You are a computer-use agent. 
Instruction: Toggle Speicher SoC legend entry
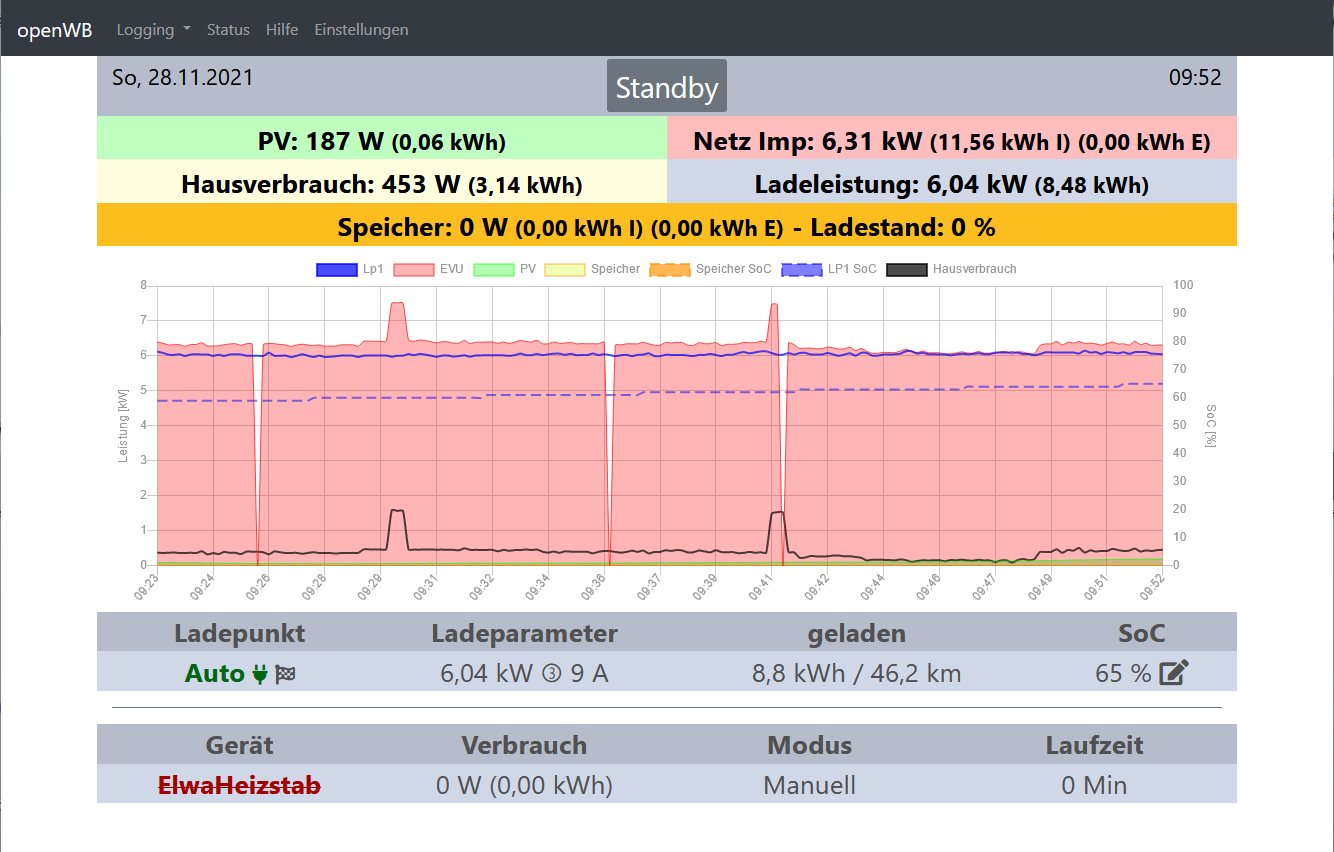(x=670, y=269)
